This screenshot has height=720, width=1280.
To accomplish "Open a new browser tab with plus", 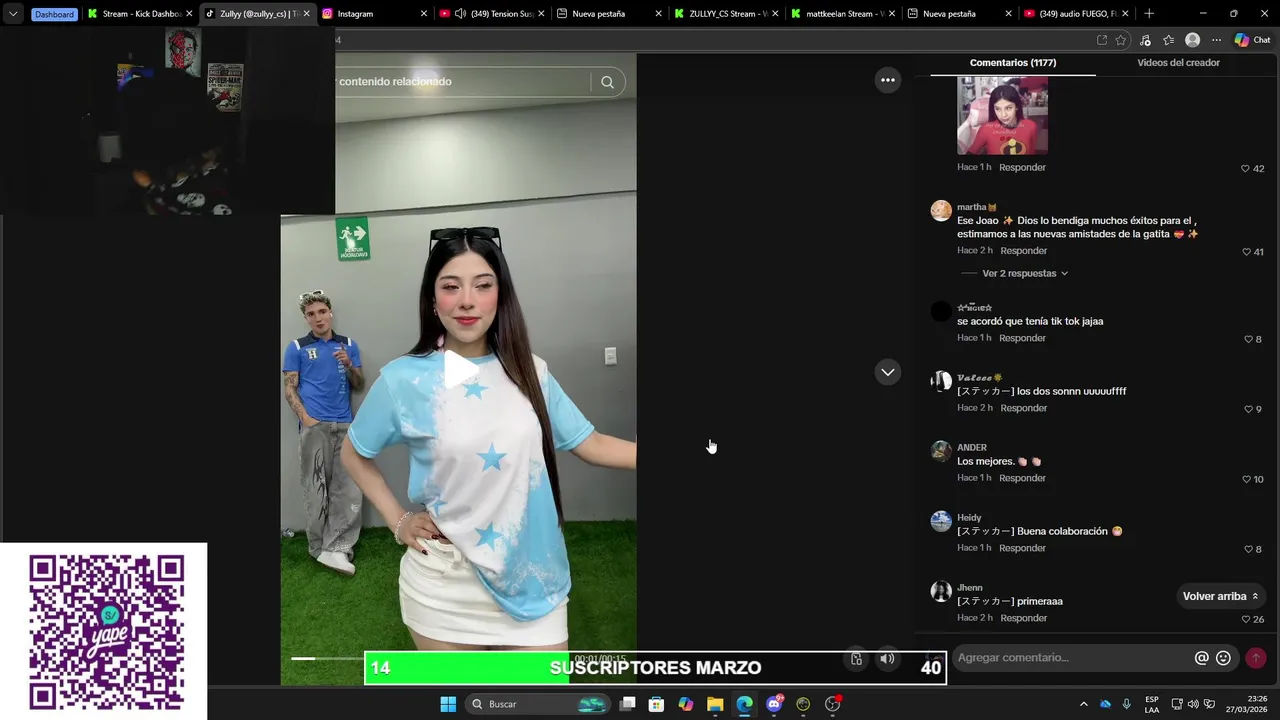I will click(1149, 14).
